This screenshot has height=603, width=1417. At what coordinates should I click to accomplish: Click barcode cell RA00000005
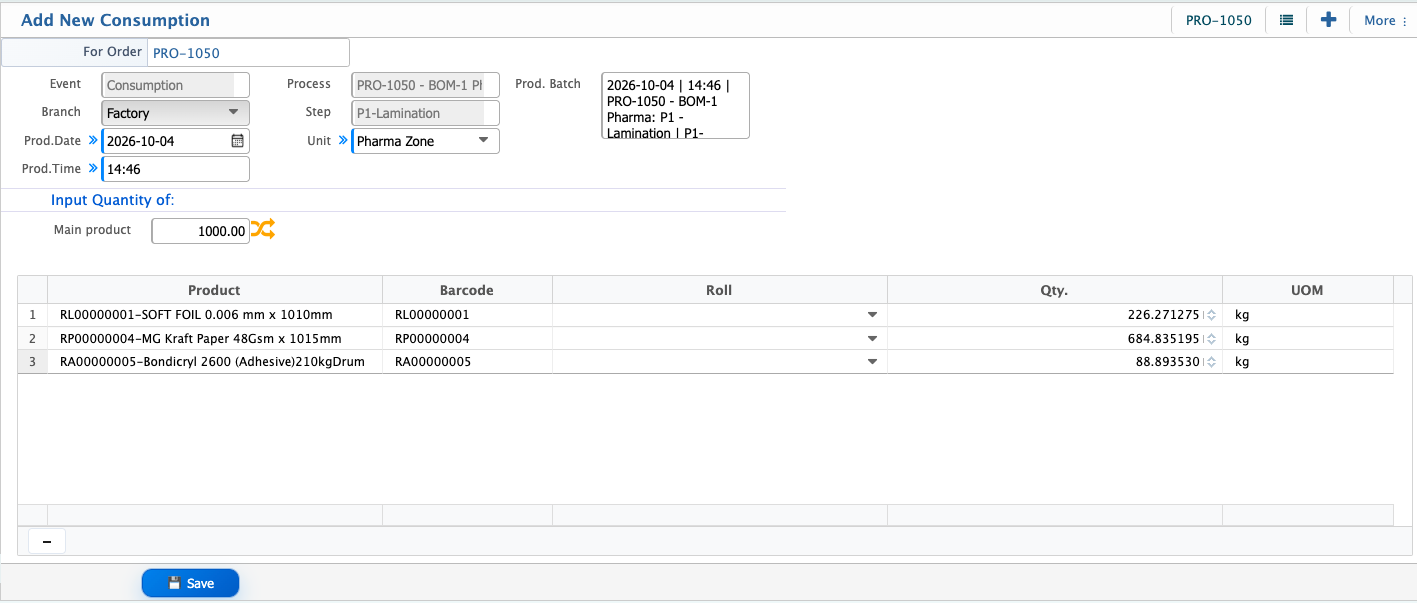coord(468,362)
